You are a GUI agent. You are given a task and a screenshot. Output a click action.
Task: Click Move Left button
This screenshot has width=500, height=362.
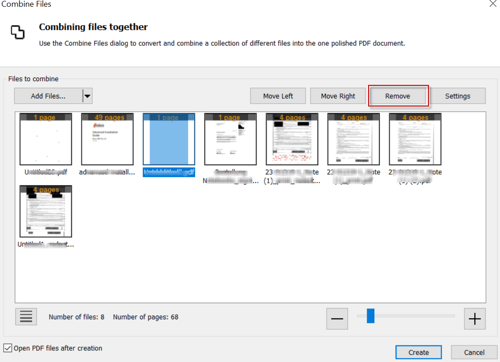coord(278,96)
